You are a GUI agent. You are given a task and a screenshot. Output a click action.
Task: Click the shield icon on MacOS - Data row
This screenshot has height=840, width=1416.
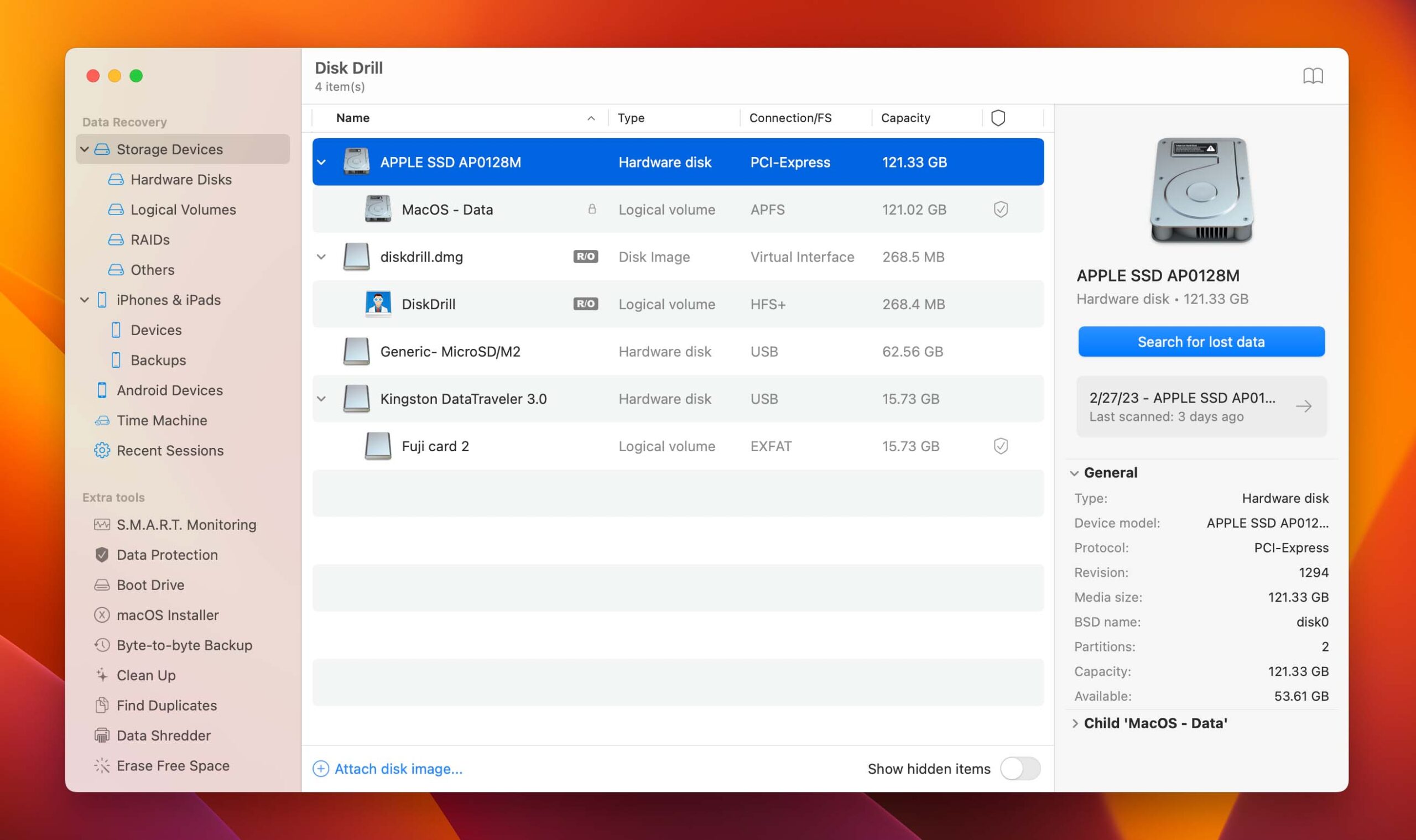[1001, 210]
